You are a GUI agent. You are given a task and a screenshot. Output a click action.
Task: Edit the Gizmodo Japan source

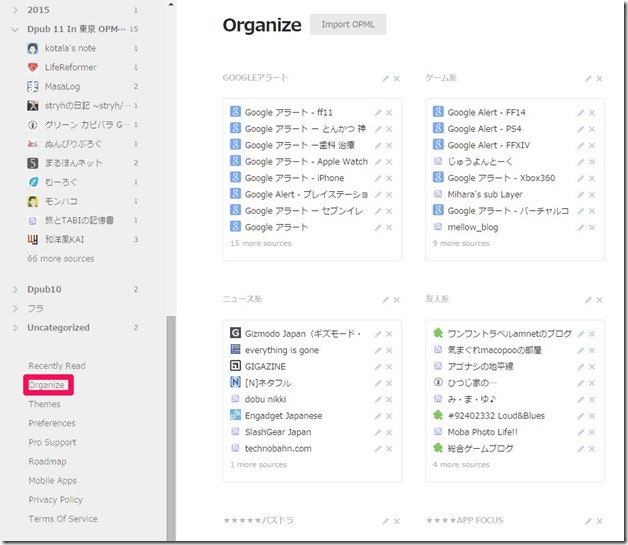pos(378,334)
